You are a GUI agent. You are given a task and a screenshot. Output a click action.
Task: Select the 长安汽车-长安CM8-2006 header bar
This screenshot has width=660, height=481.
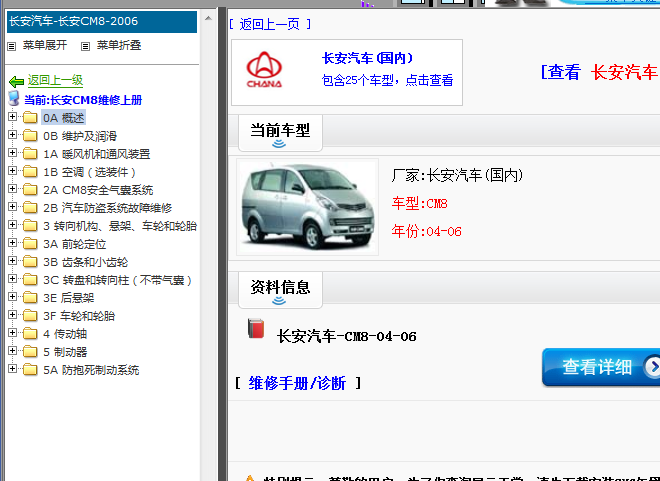click(x=102, y=21)
